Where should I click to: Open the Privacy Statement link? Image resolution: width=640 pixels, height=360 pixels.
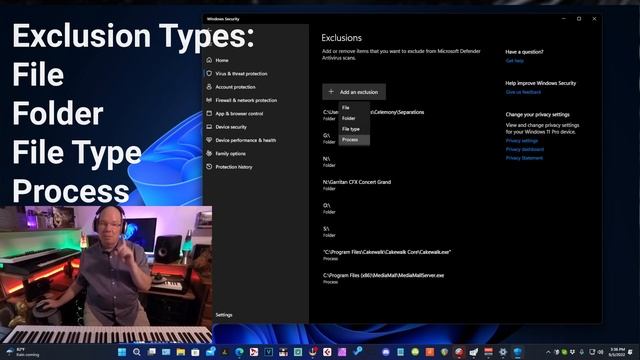pyautogui.click(x=524, y=158)
